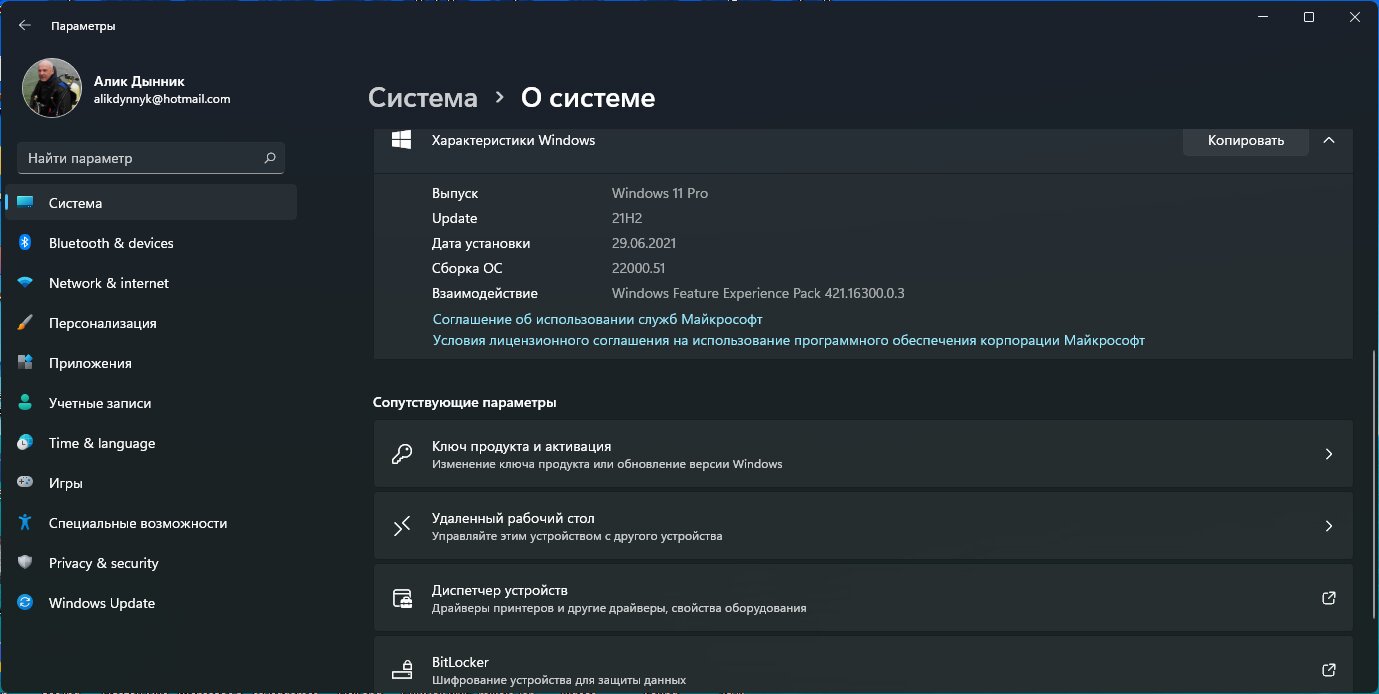Click the search magnifier in Найти параметр
1379x694 pixels.
(269, 158)
